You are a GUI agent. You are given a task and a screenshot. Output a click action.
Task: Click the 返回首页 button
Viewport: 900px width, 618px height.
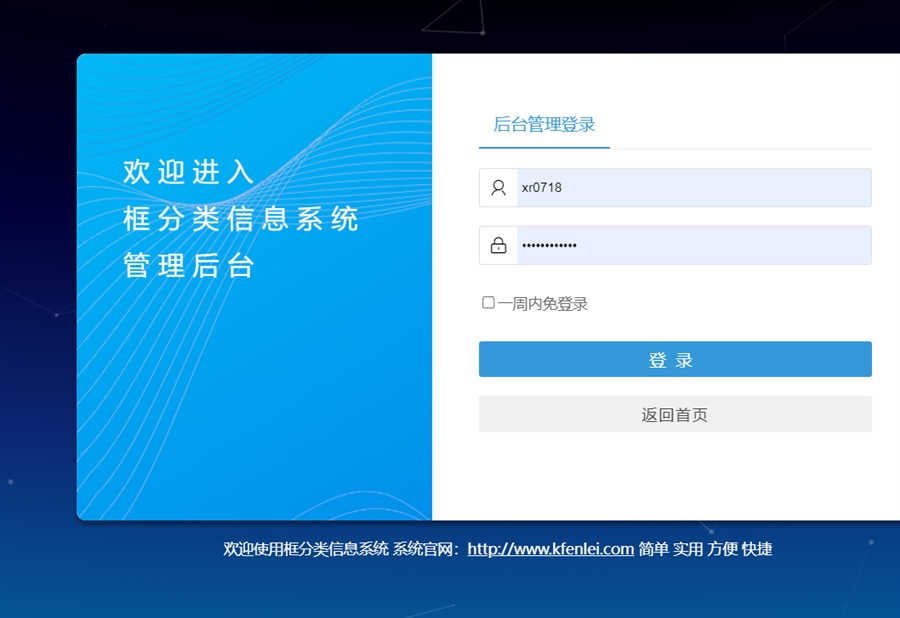675,414
